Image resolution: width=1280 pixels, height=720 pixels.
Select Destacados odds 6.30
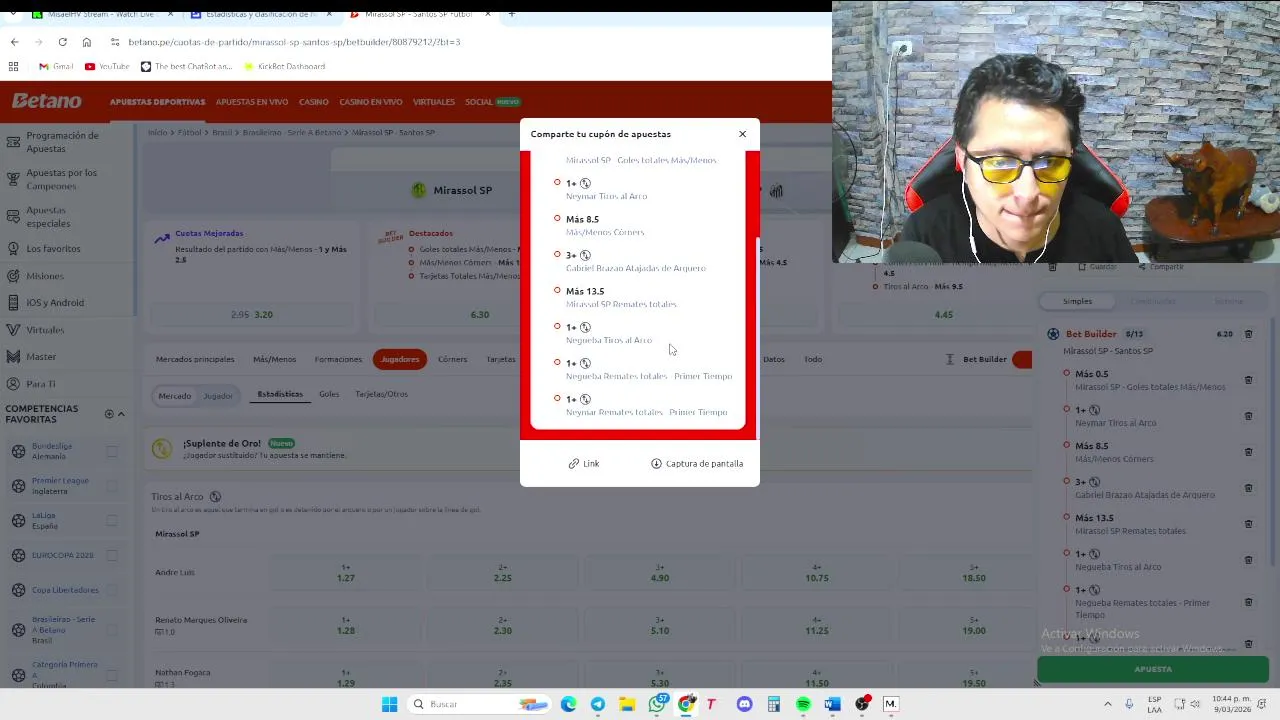coord(480,314)
